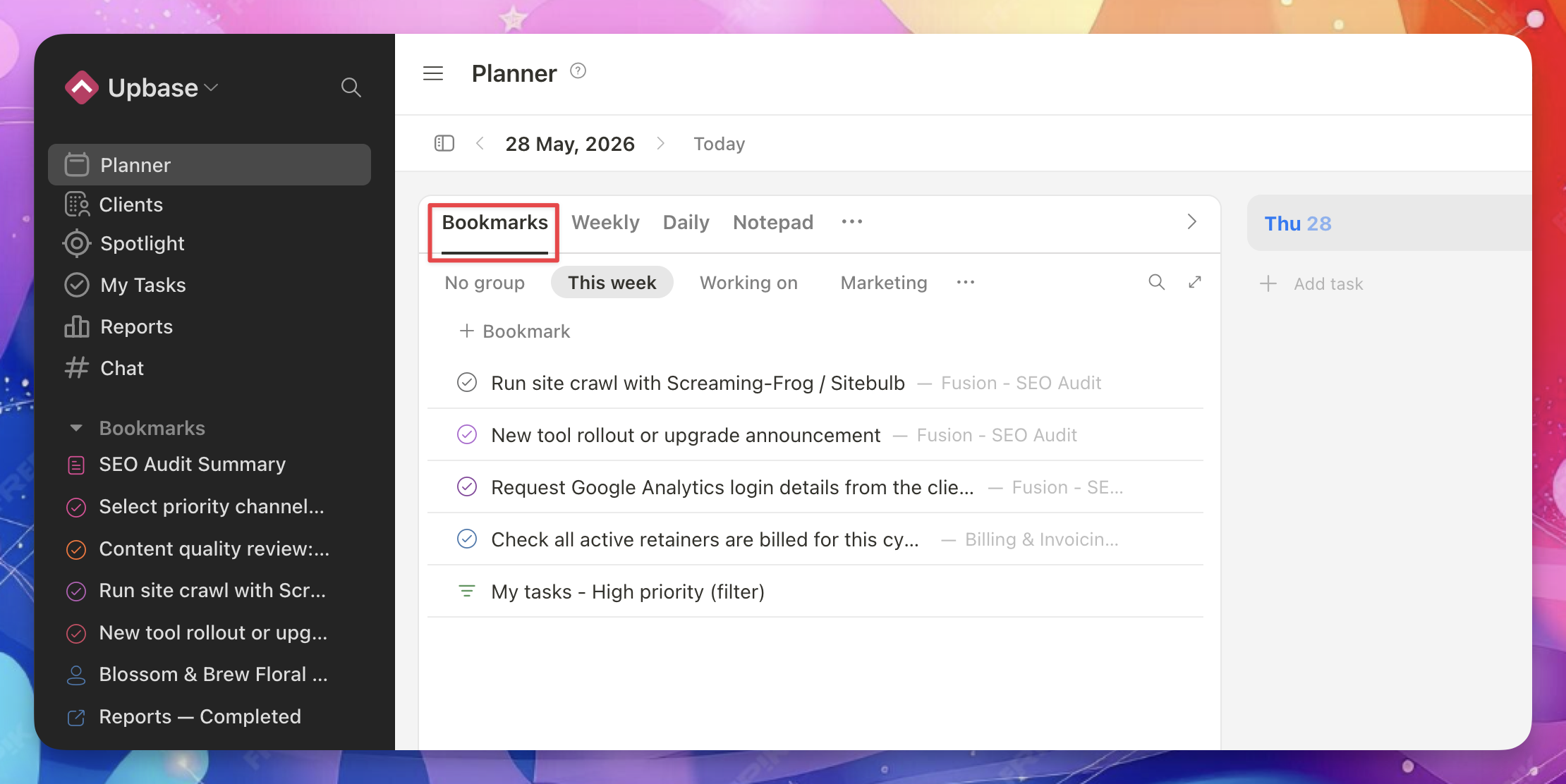Image resolution: width=1566 pixels, height=784 pixels.
Task: Open the Planner help question icon
Action: (x=578, y=71)
